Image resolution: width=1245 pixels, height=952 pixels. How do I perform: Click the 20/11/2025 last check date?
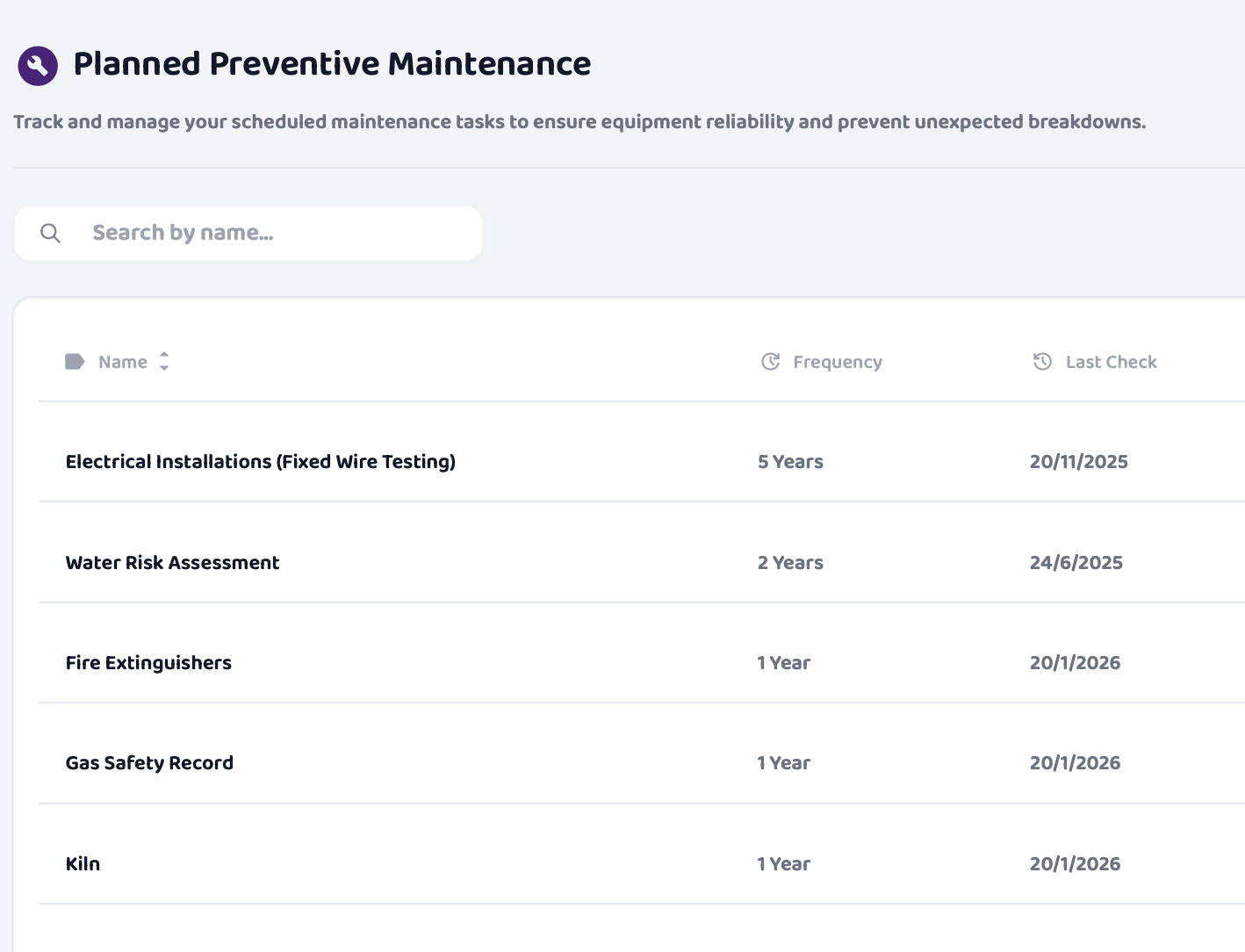(1079, 461)
